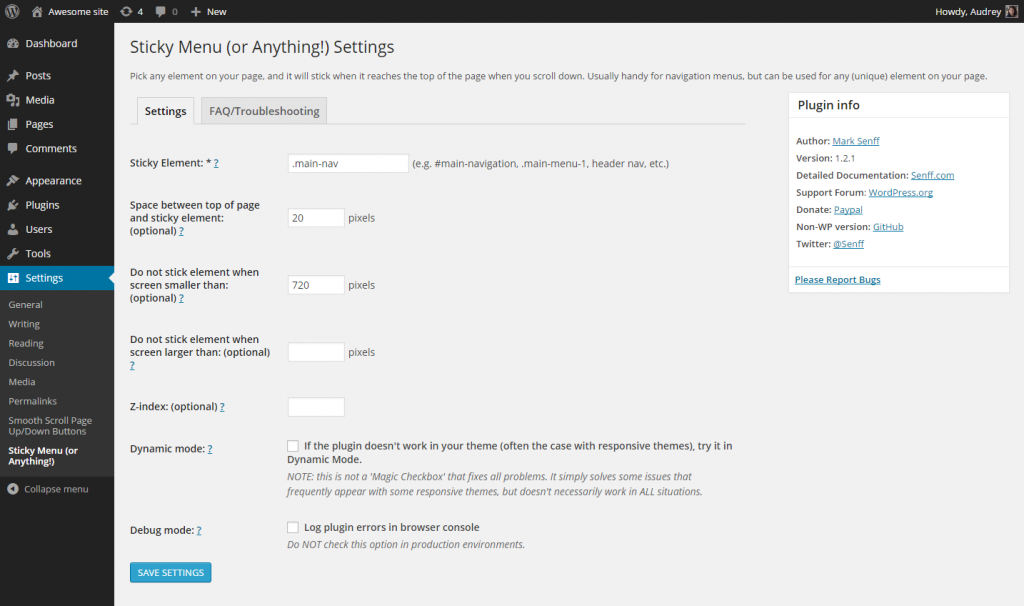Open the Please Report Bugs link
1024x606 pixels.
(x=837, y=279)
